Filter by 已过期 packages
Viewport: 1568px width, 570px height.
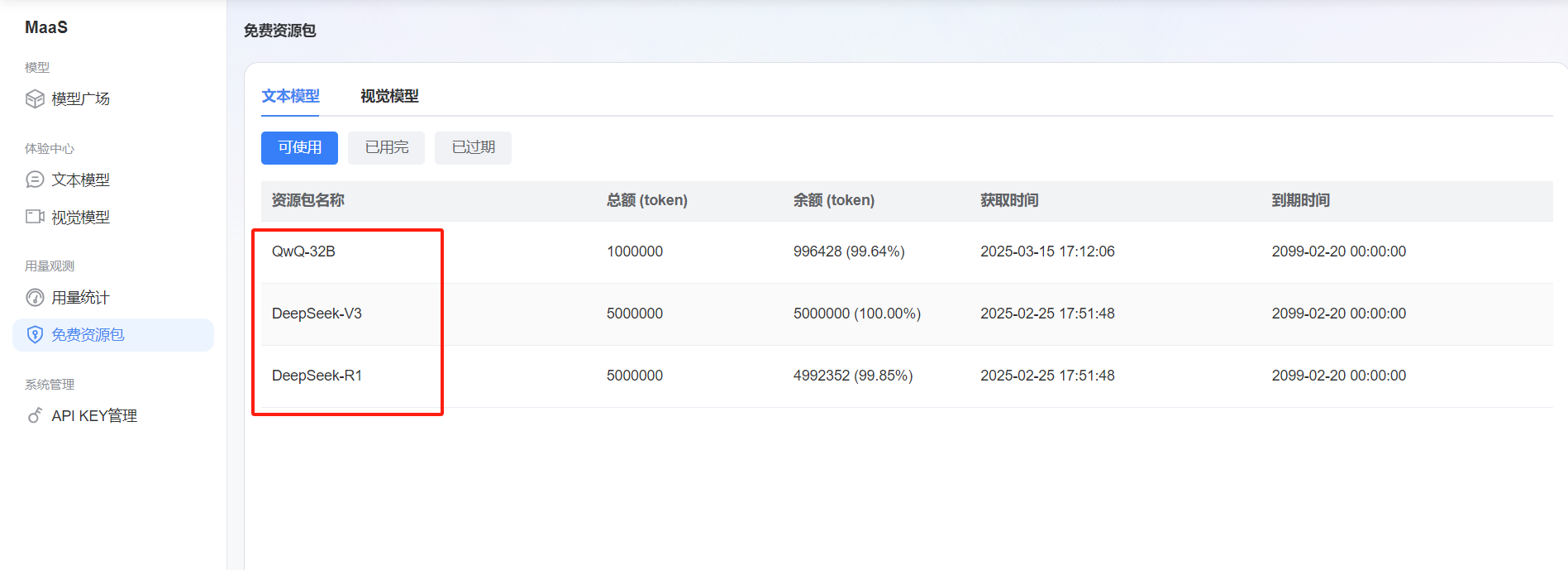click(x=473, y=147)
